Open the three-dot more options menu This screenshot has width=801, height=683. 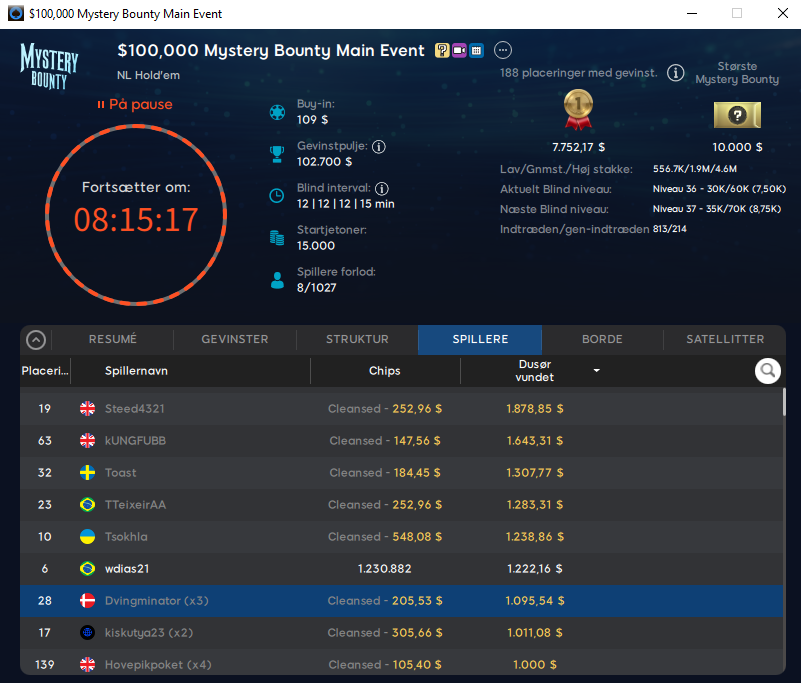503,50
